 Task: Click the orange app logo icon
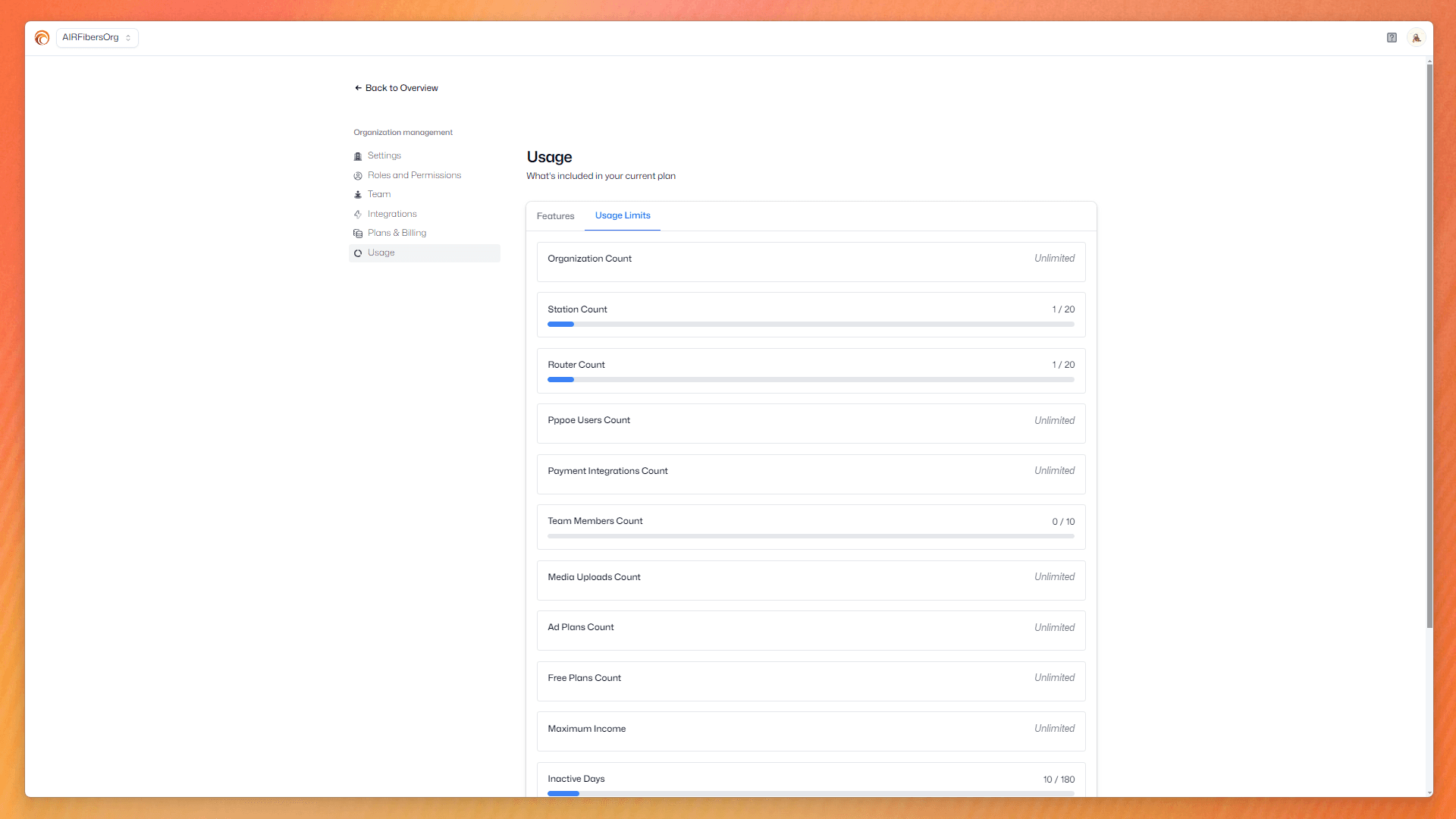(42, 38)
